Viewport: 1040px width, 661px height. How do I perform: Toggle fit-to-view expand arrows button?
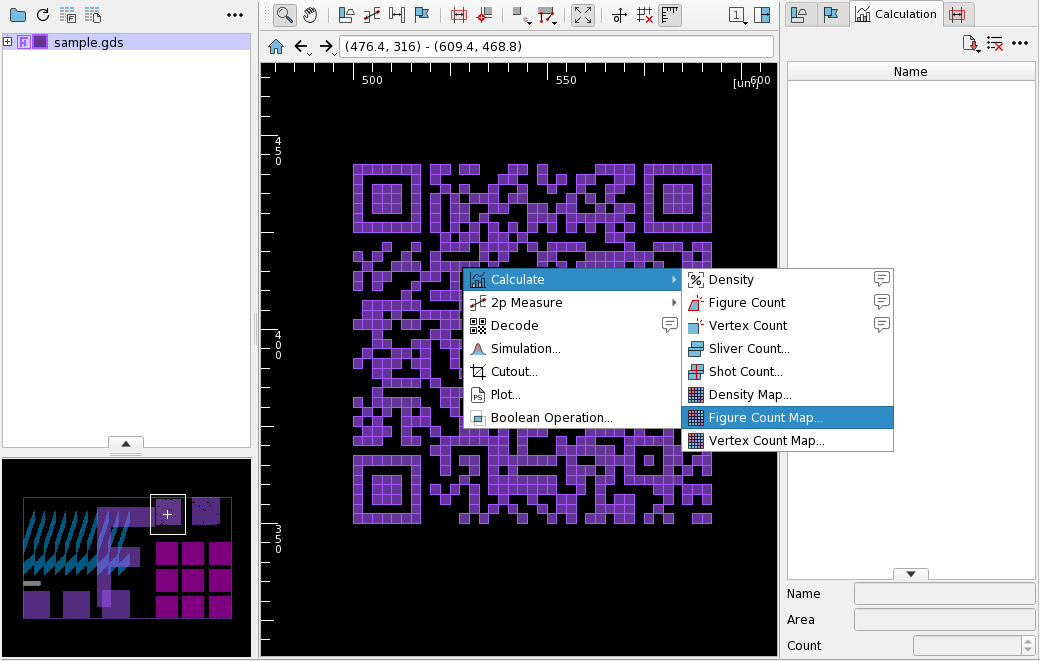(583, 15)
